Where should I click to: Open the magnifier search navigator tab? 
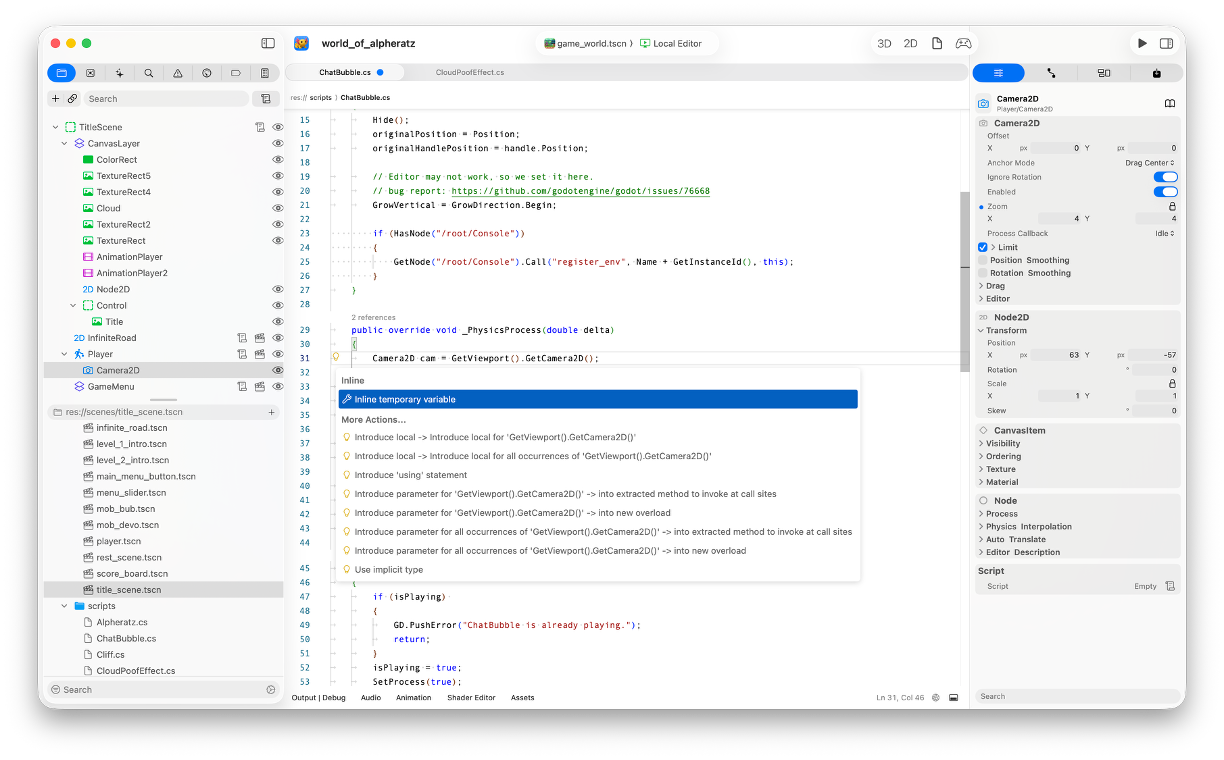[x=149, y=73]
